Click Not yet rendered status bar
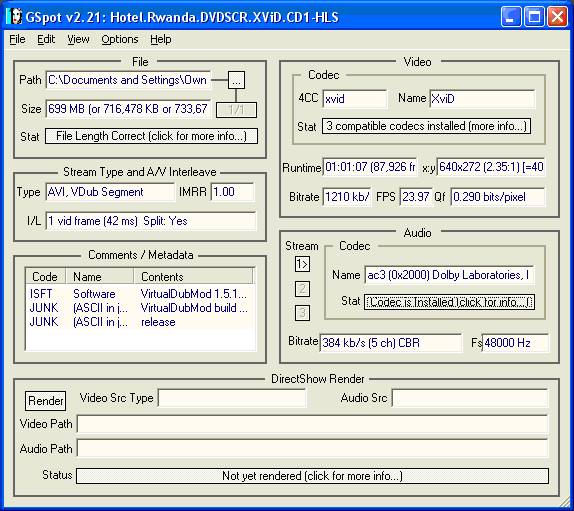574x511 pixels. click(x=312, y=476)
